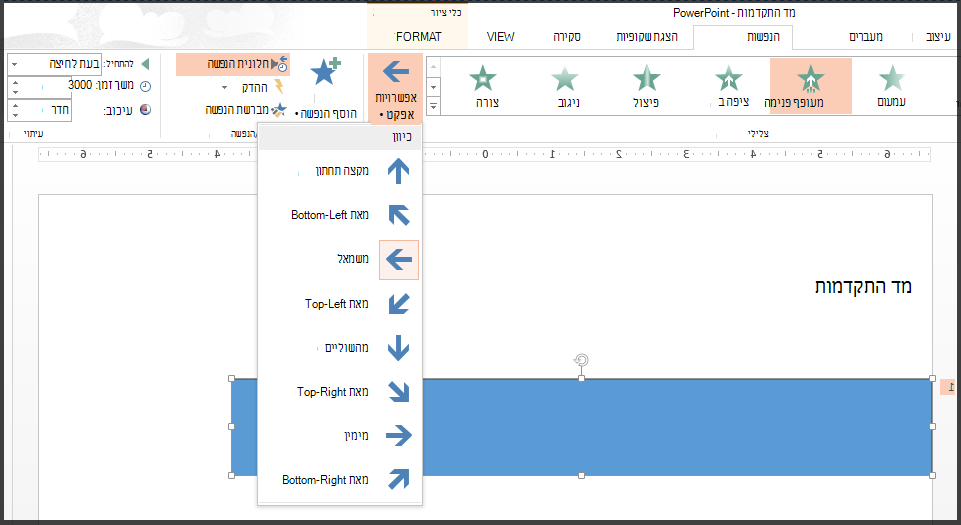Select the צורה (Shape) animation
The height and width of the screenshot is (525, 961).
tap(484, 86)
